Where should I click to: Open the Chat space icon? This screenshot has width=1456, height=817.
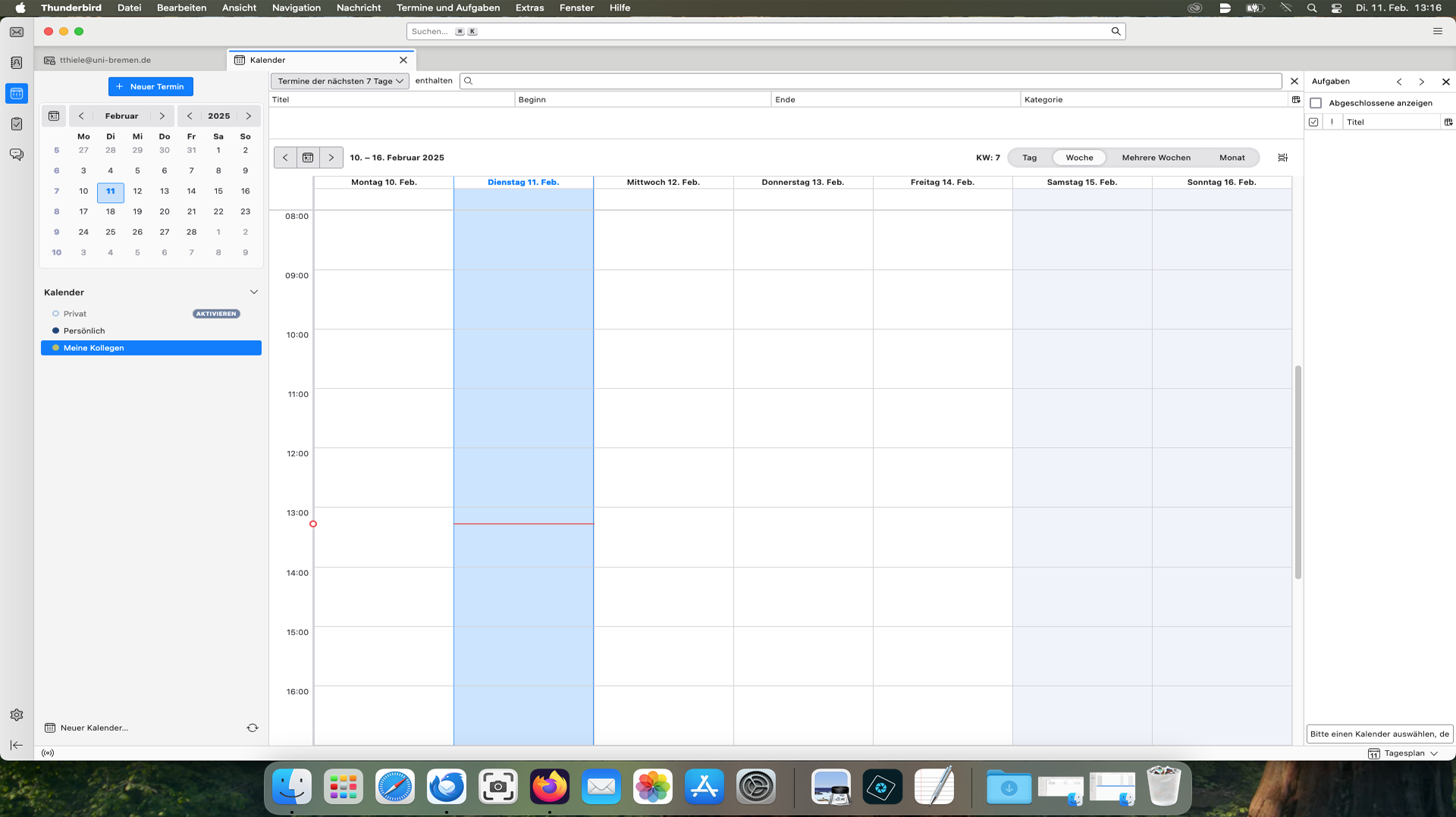pos(17,155)
